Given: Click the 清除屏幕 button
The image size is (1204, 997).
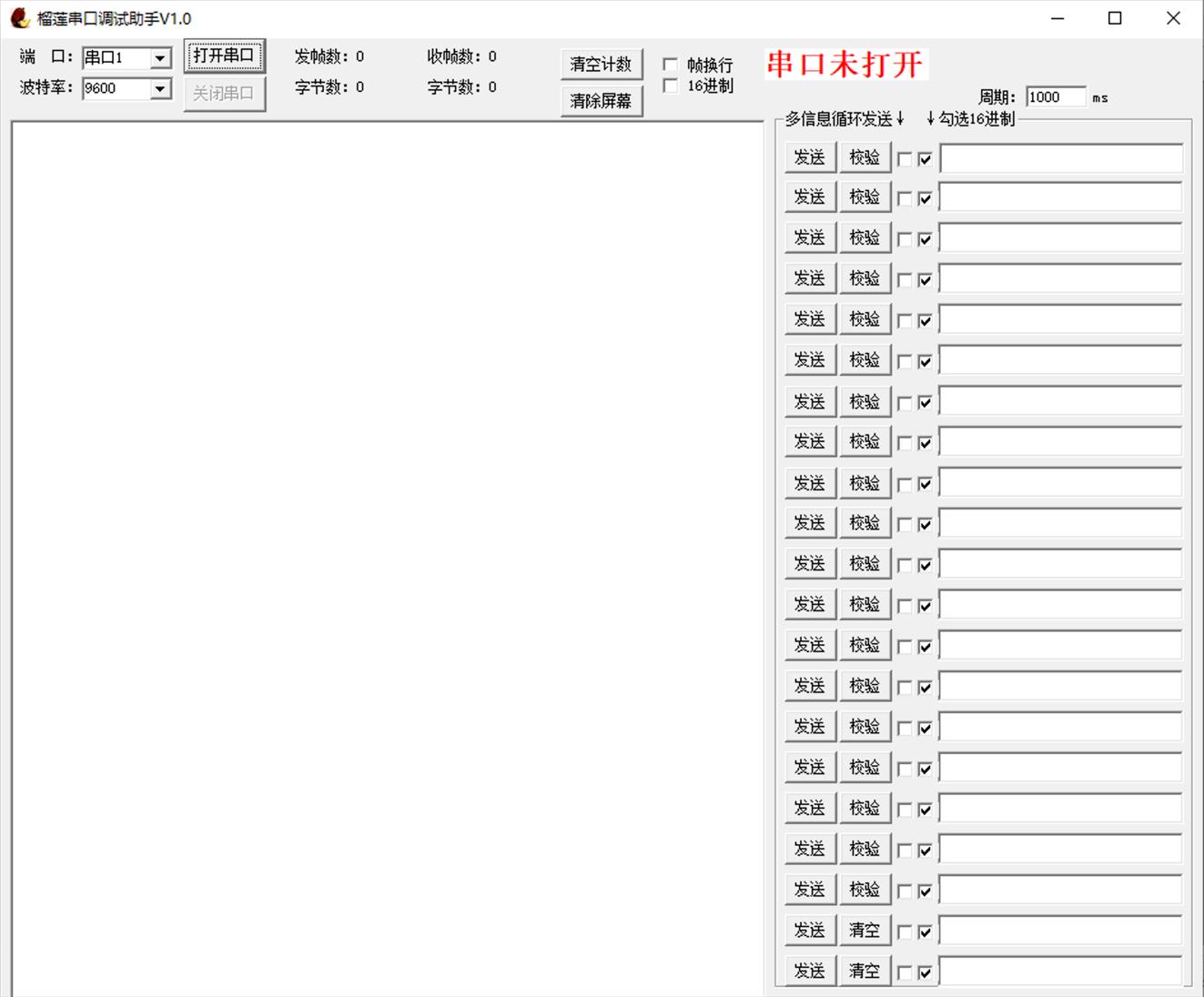Looking at the screenshot, I should click(x=601, y=101).
